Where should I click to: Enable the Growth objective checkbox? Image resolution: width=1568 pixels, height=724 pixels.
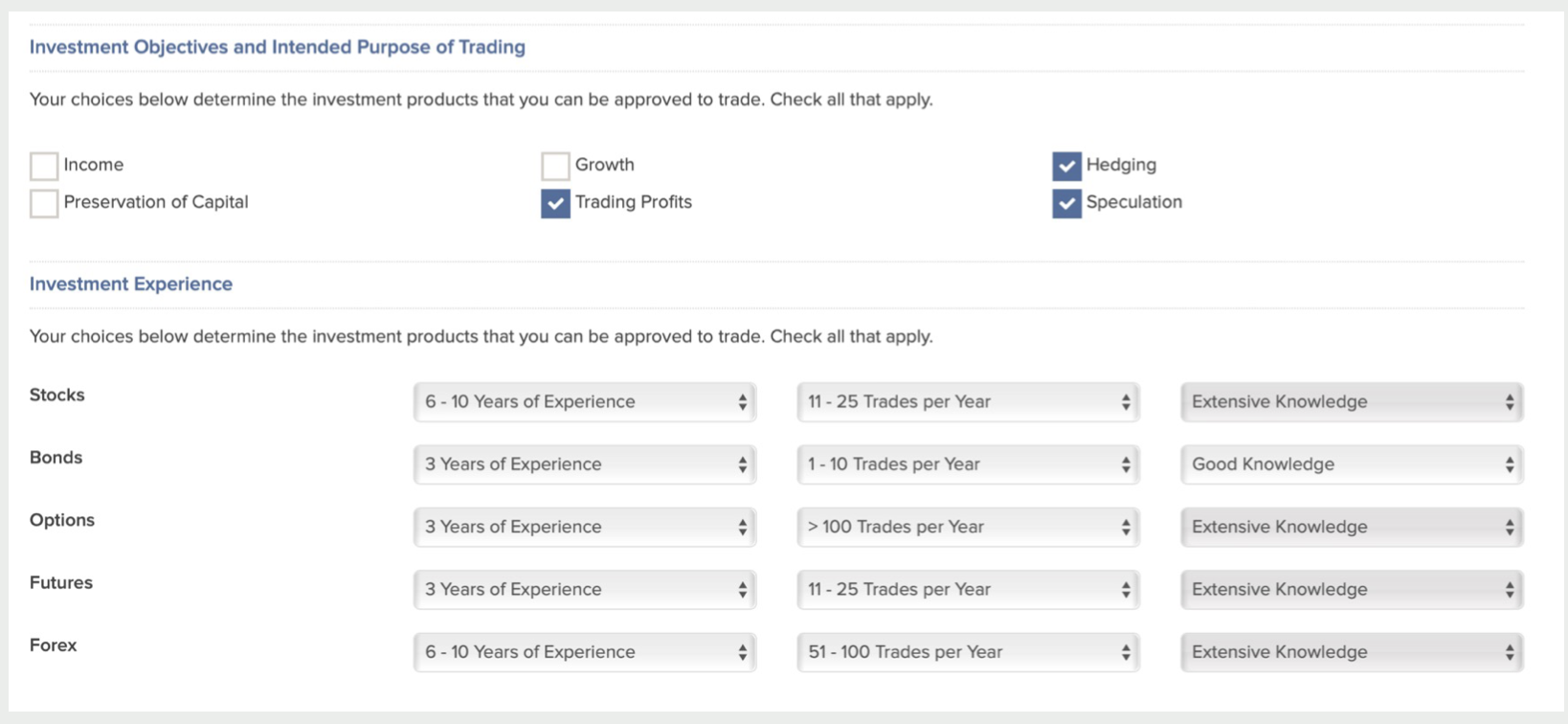point(555,166)
